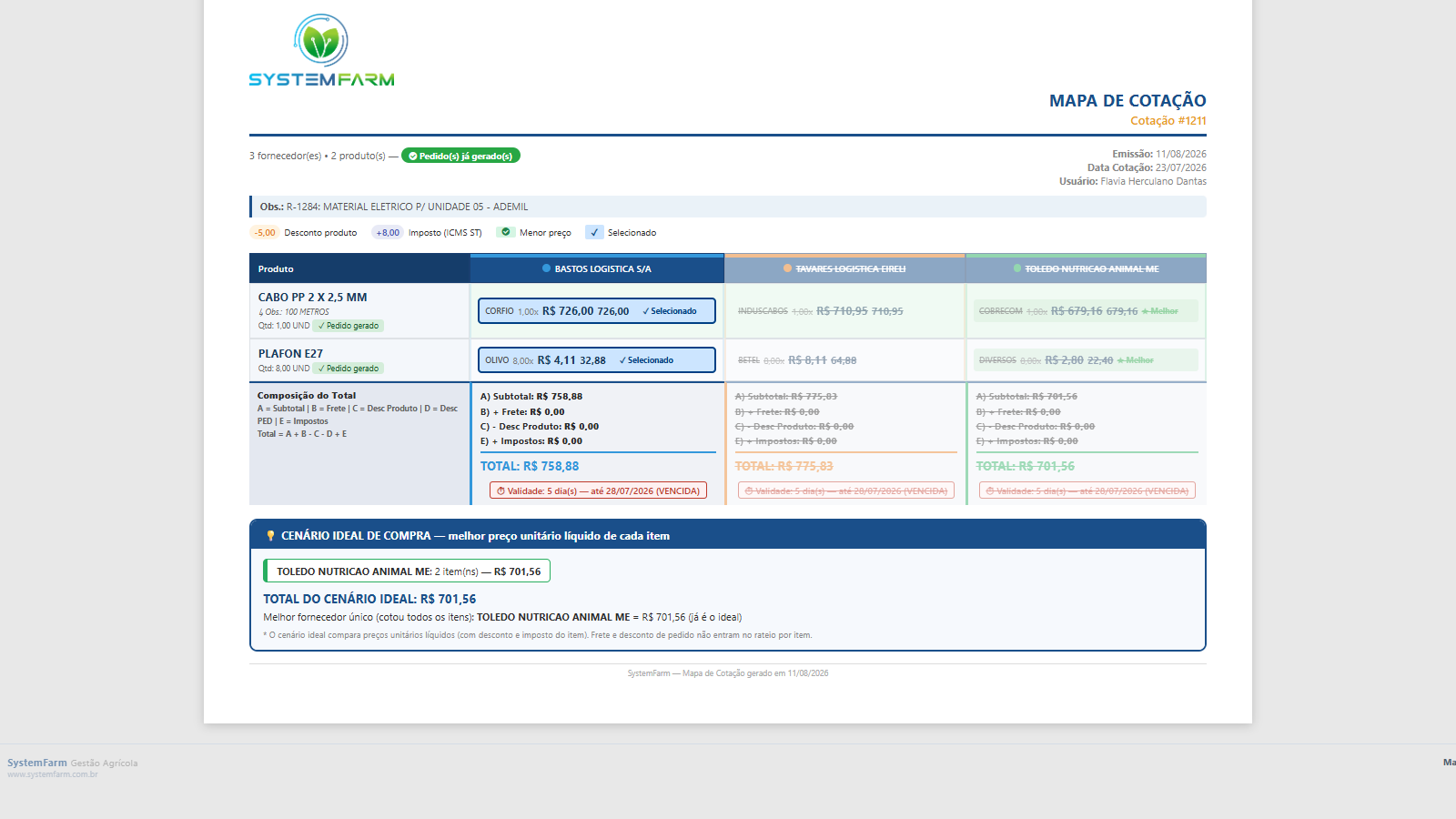1456x819 pixels.
Task: Click the product name PLAFON E27
Action: coord(290,354)
